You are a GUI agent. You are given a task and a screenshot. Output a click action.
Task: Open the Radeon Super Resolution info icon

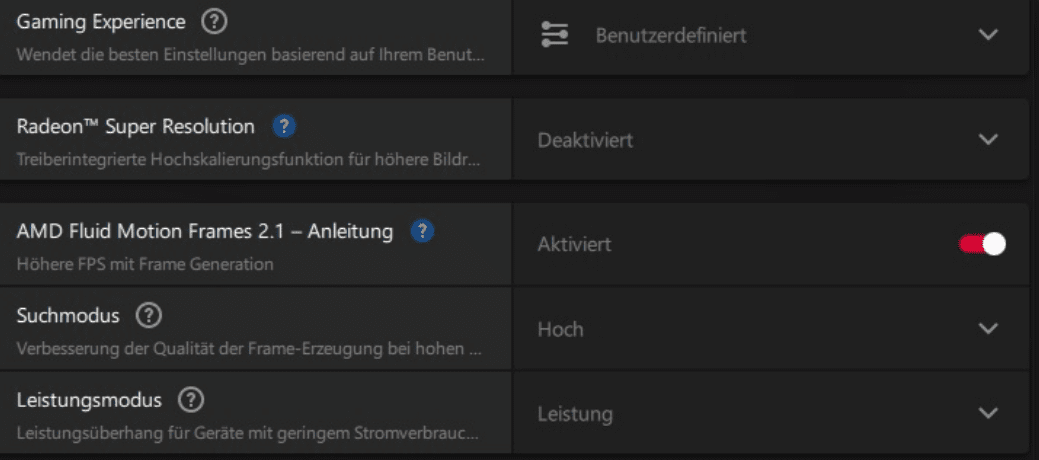[285, 127]
